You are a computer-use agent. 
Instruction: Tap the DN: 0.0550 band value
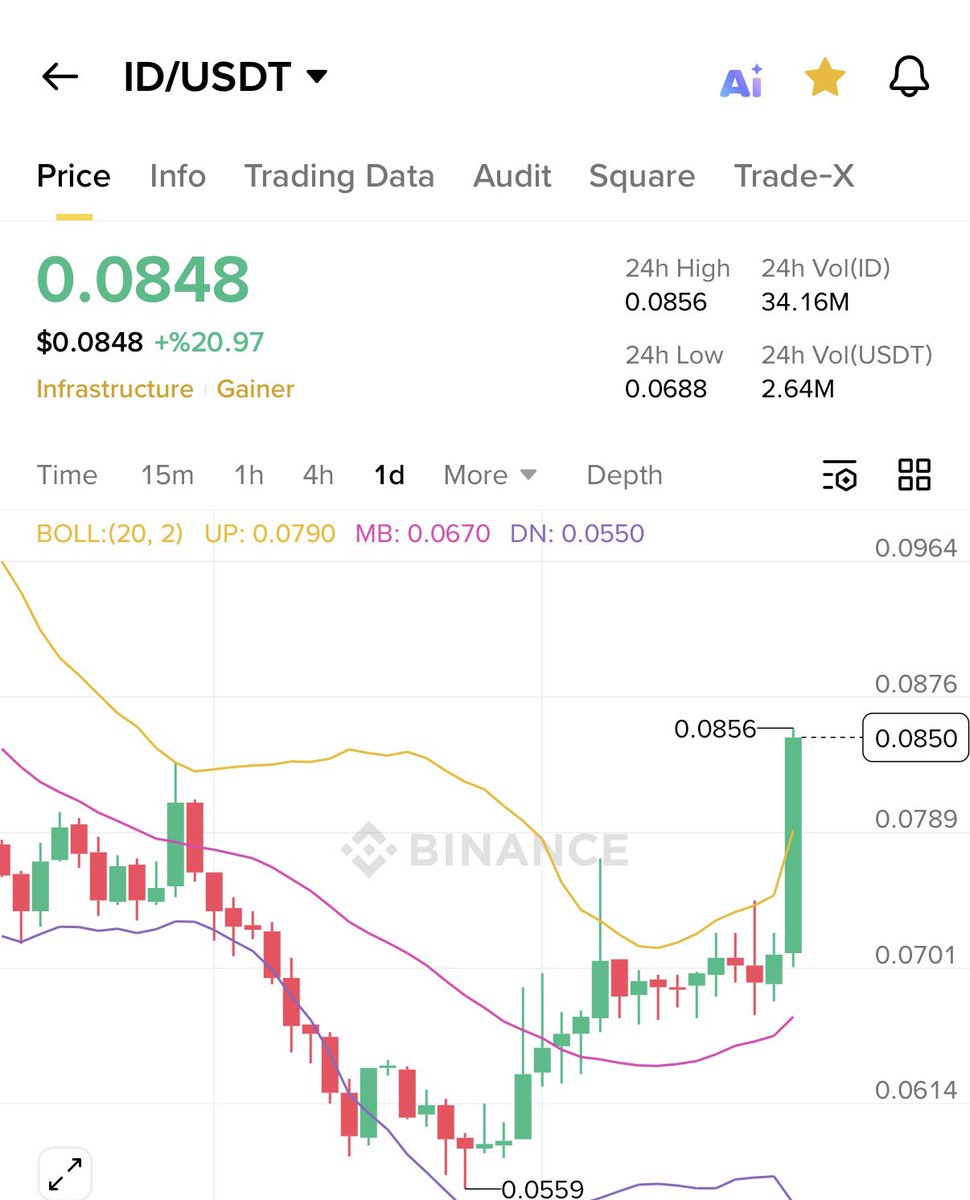577,533
